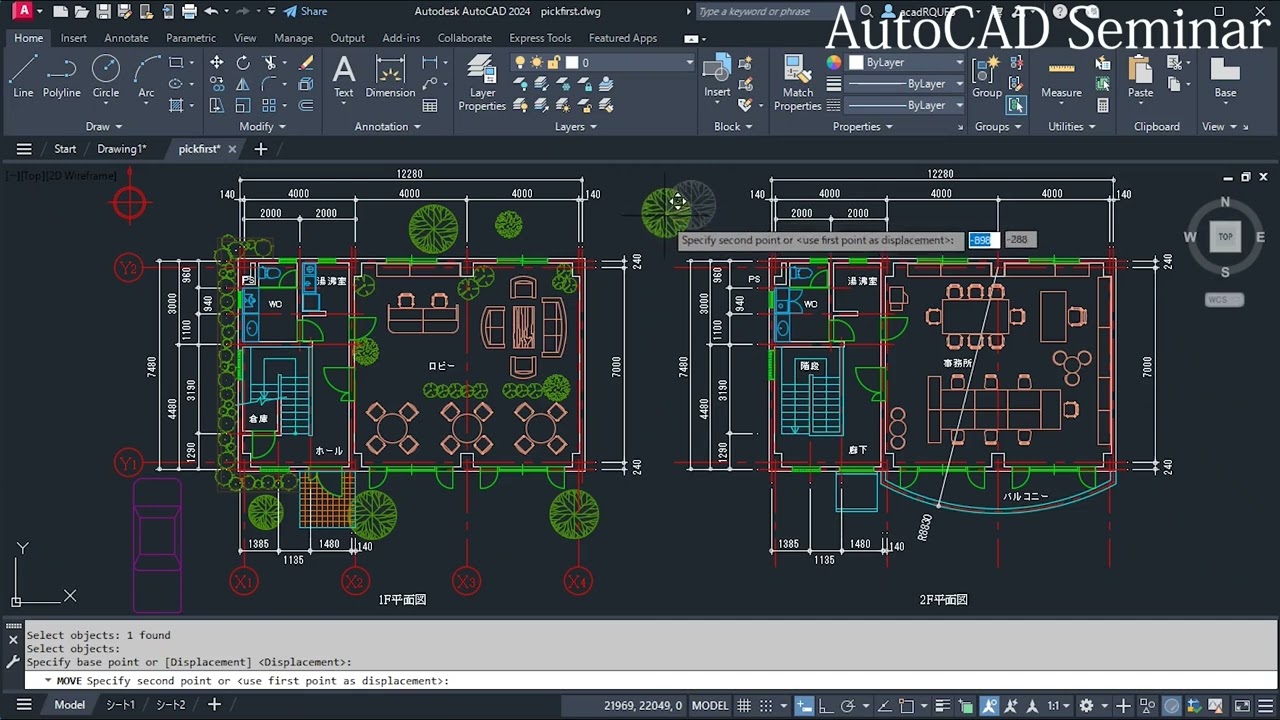The image size is (1280, 720).
Task: Open the Insert ribbon tab
Action: point(74,38)
